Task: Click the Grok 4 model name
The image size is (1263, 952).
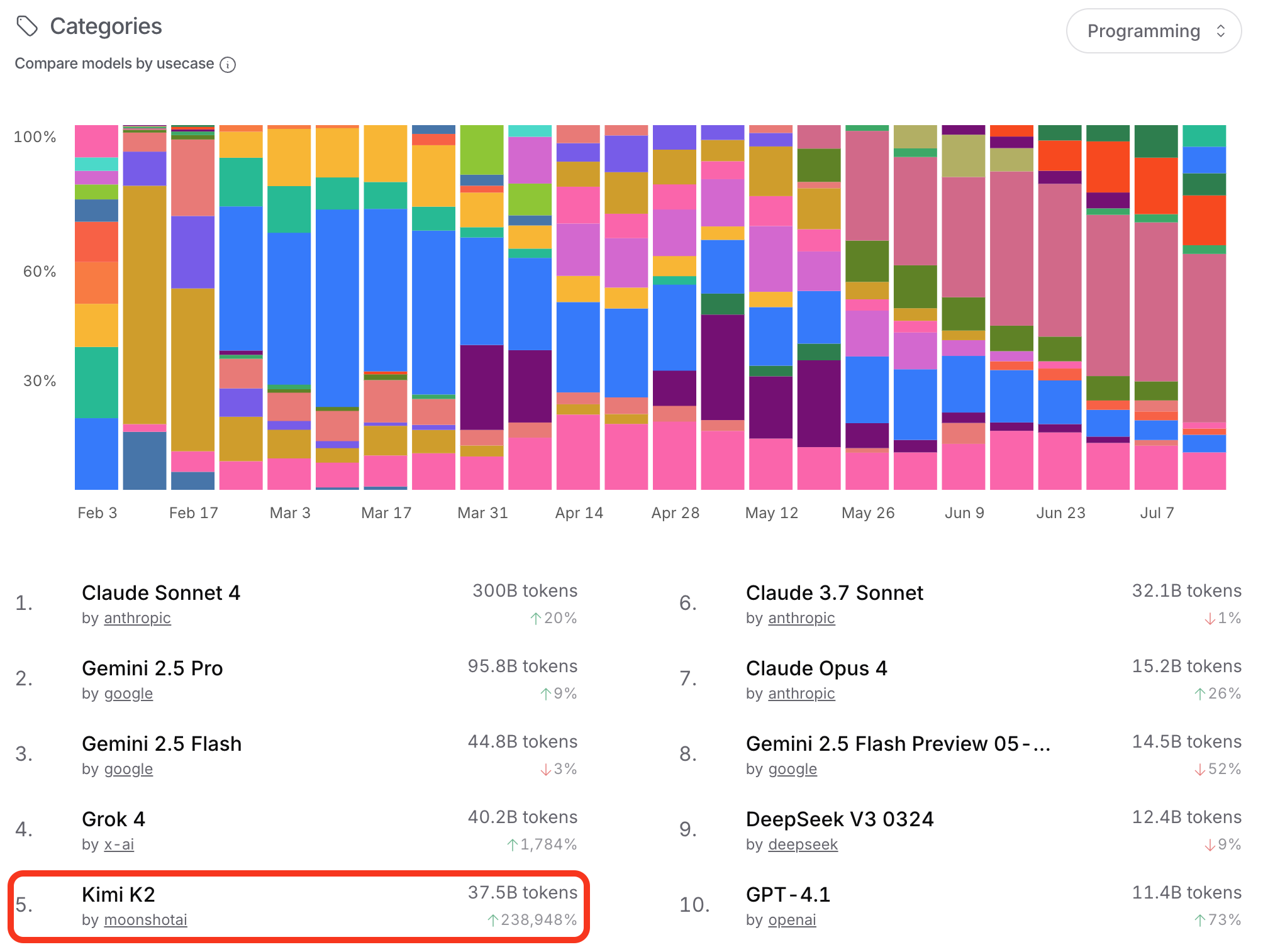Action: [x=113, y=819]
